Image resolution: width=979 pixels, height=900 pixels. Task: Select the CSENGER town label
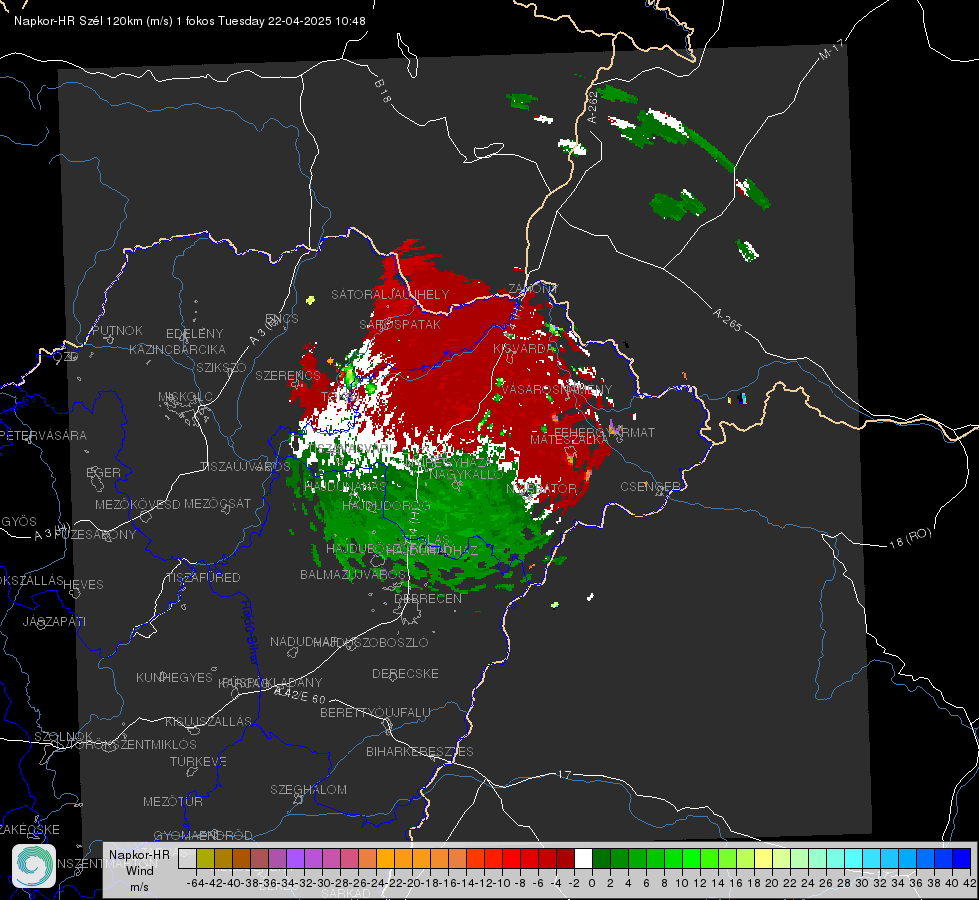click(650, 487)
